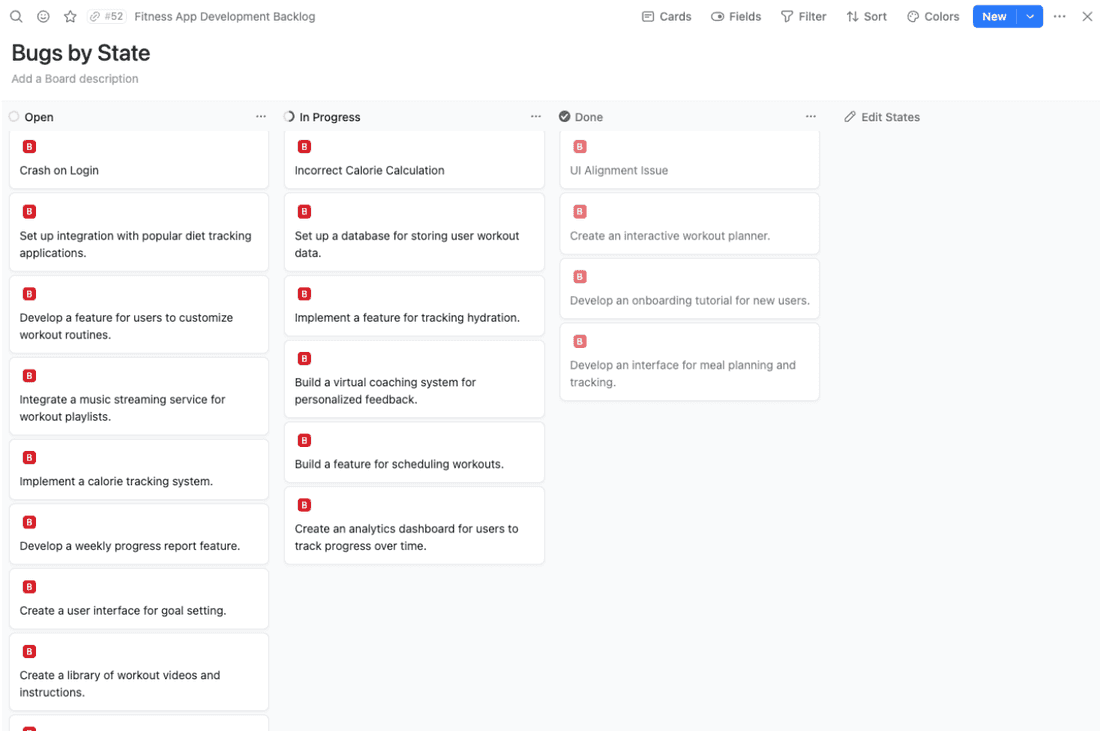
Task: Open the Cards menu
Action: coord(666,16)
